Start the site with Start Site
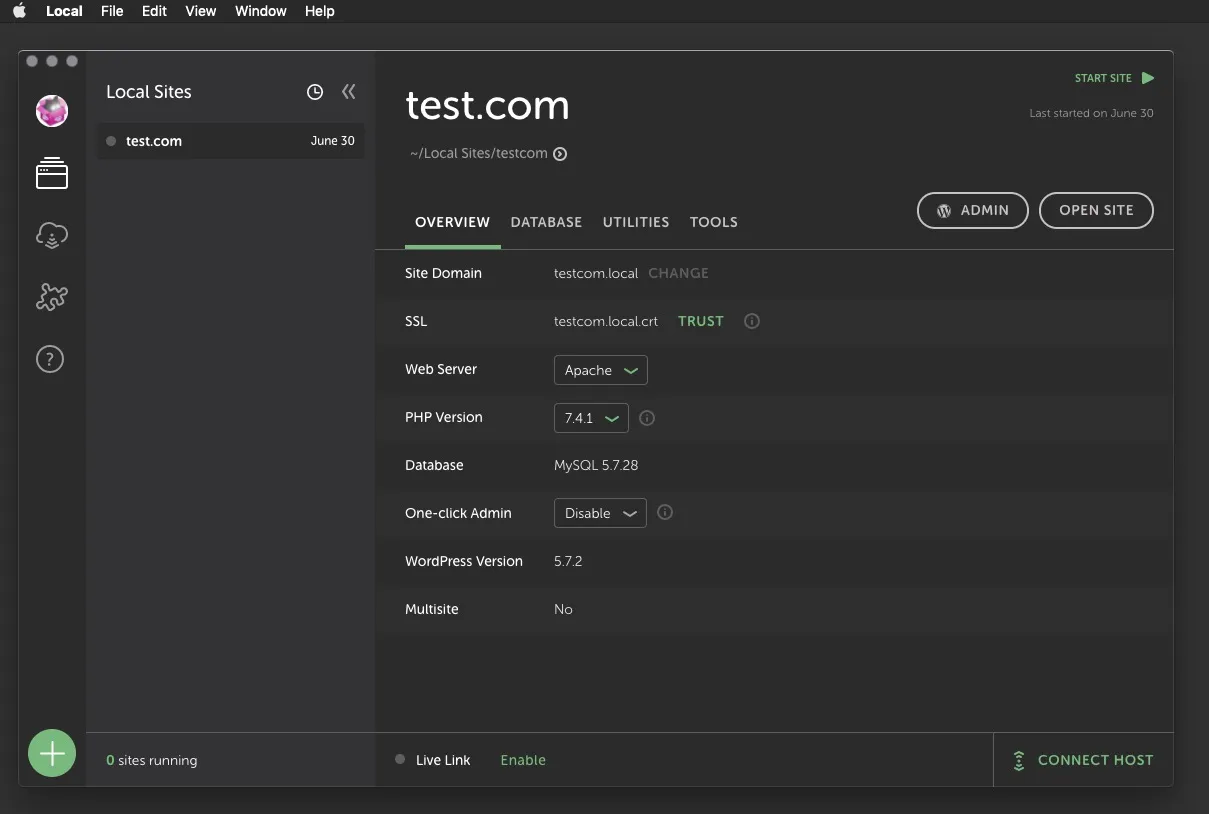Image resolution: width=1209 pixels, height=814 pixels. pos(1114,78)
